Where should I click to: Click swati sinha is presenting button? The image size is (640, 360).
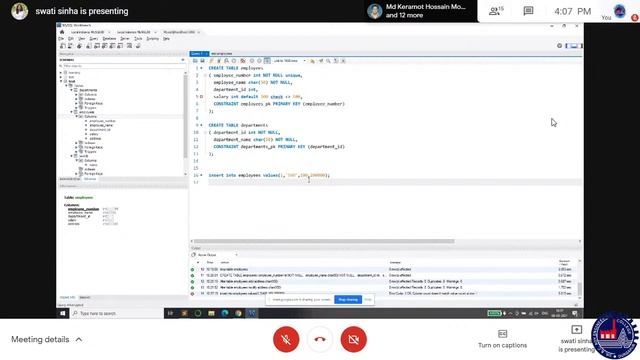tap(577, 340)
